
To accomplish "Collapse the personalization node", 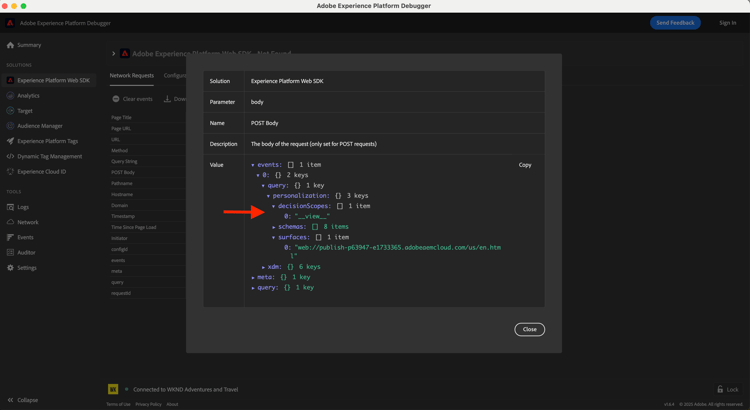I will pos(268,196).
